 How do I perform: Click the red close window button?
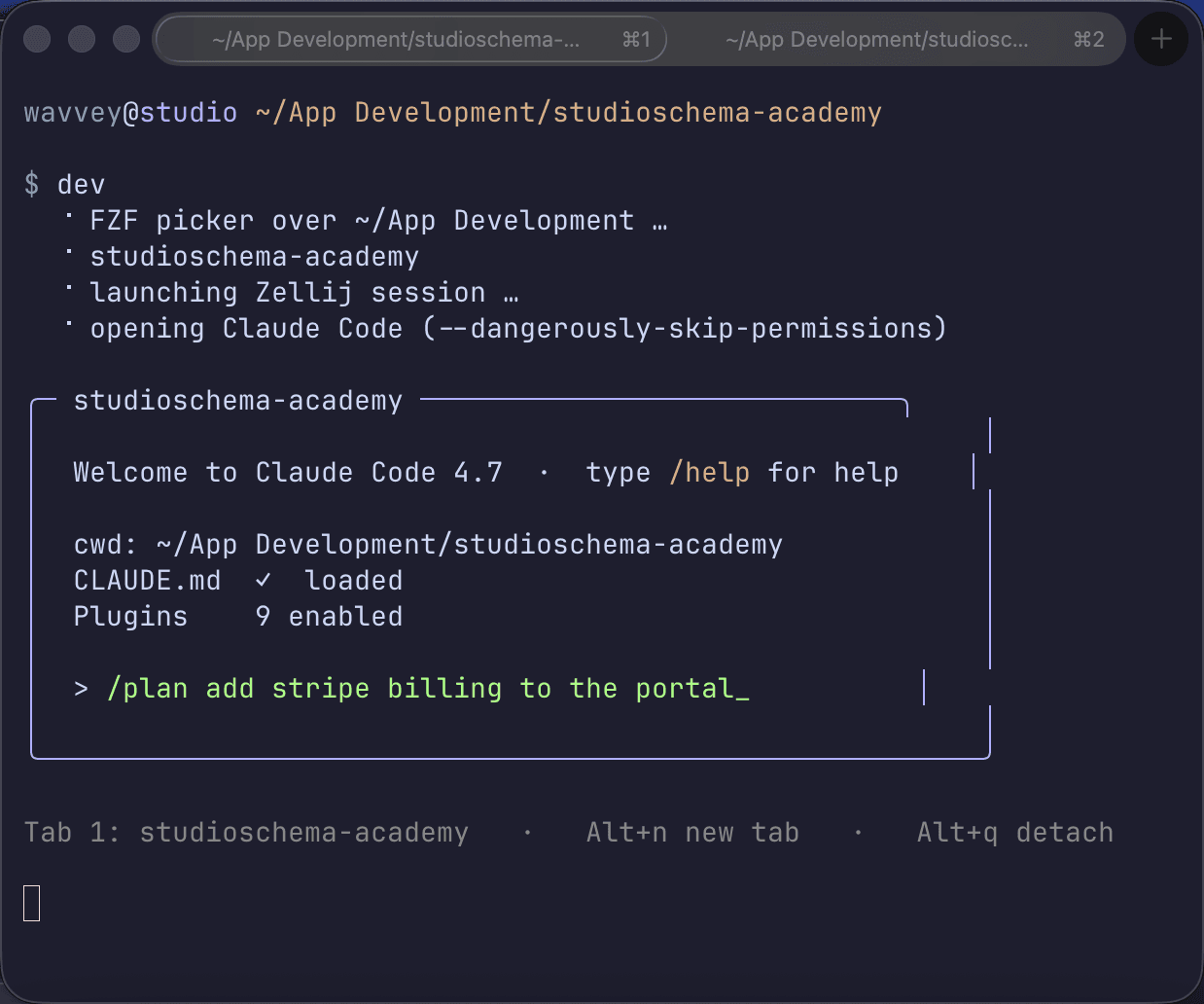pos(37,39)
